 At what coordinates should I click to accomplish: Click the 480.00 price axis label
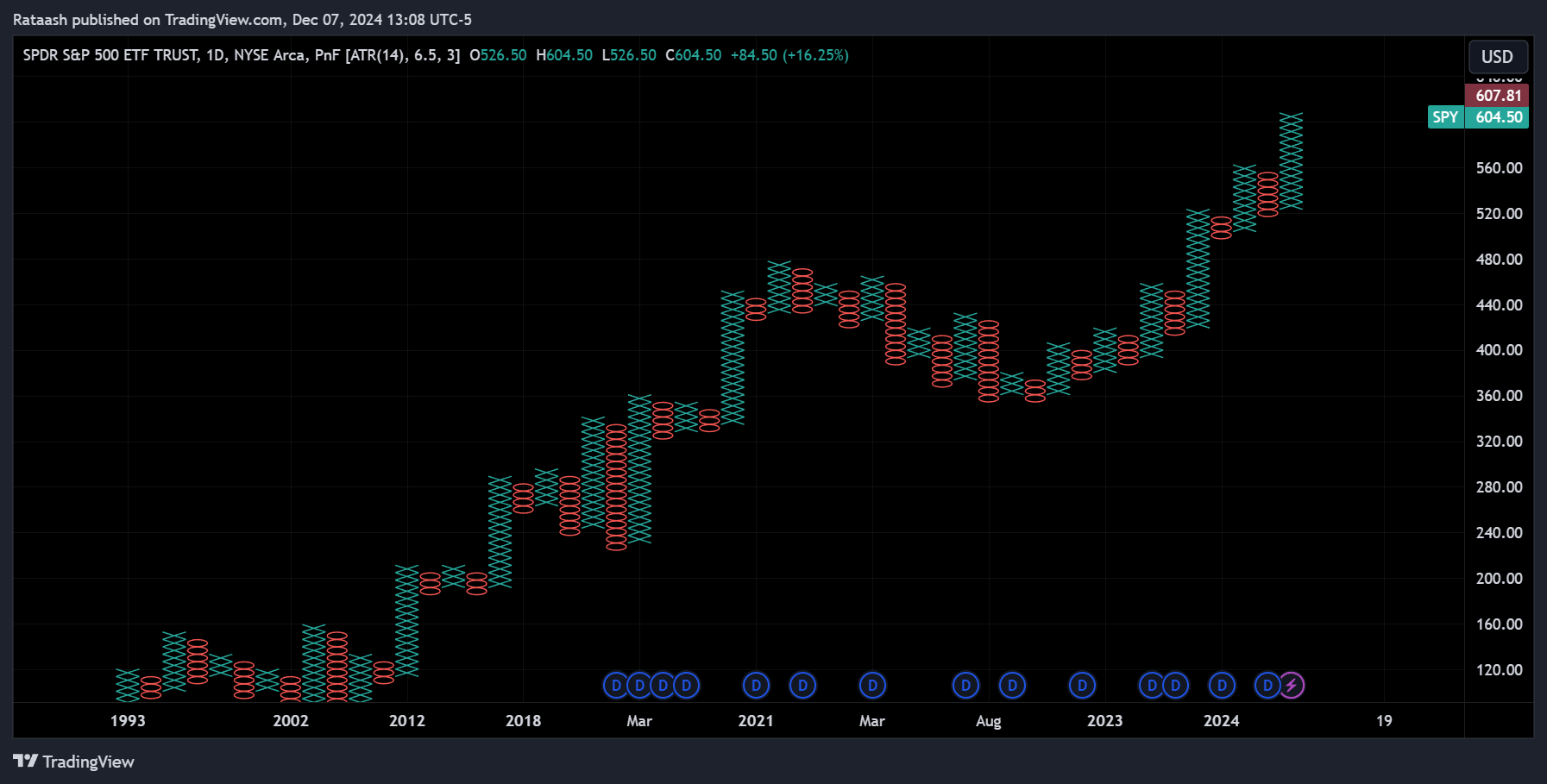1499,260
